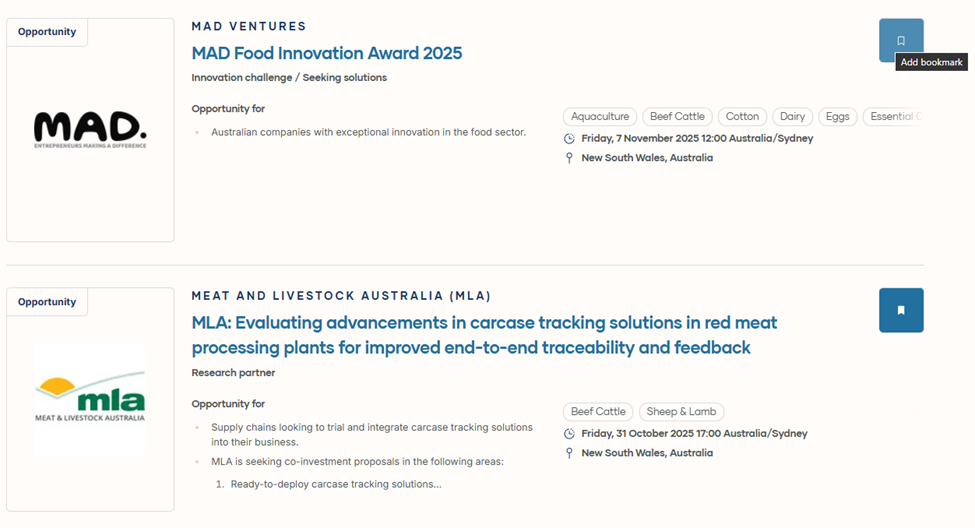Select Beef Cattle tag in MAD listing
Image resolution: width=975 pixels, height=528 pixels.
tap(678, 117)
